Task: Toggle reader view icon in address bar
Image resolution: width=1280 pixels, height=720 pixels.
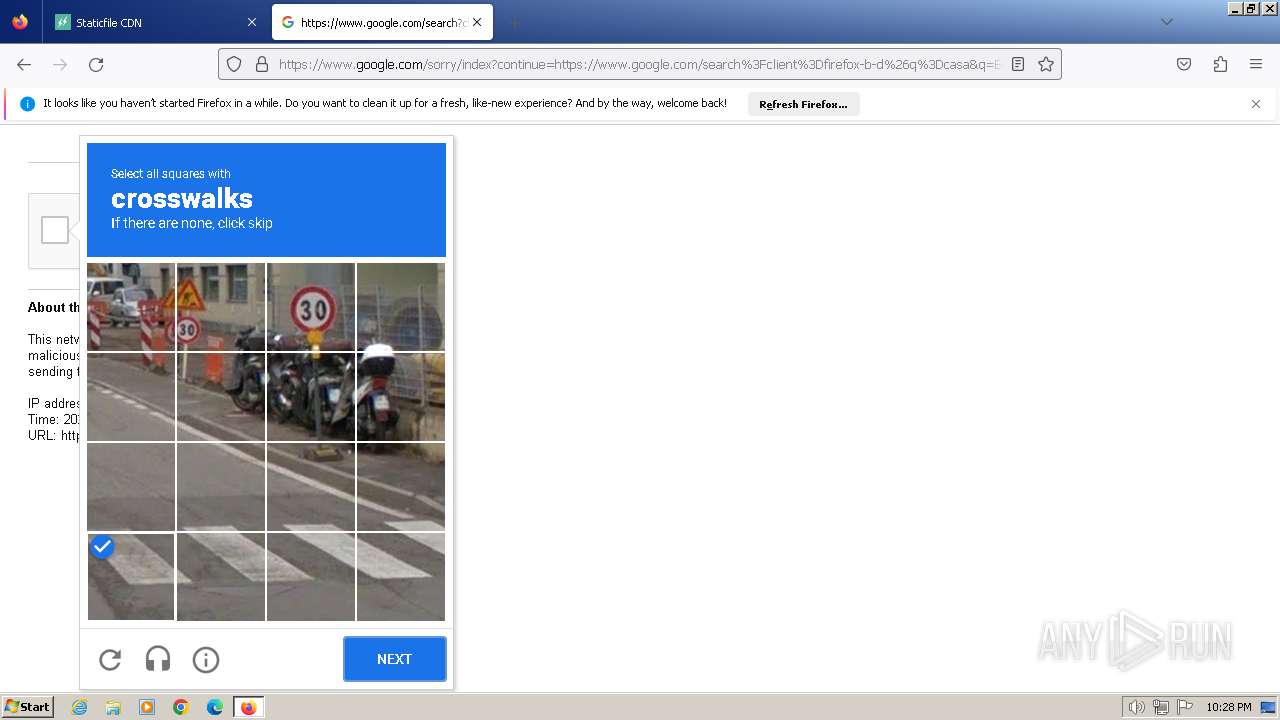Action: (x=1018, y=64)
